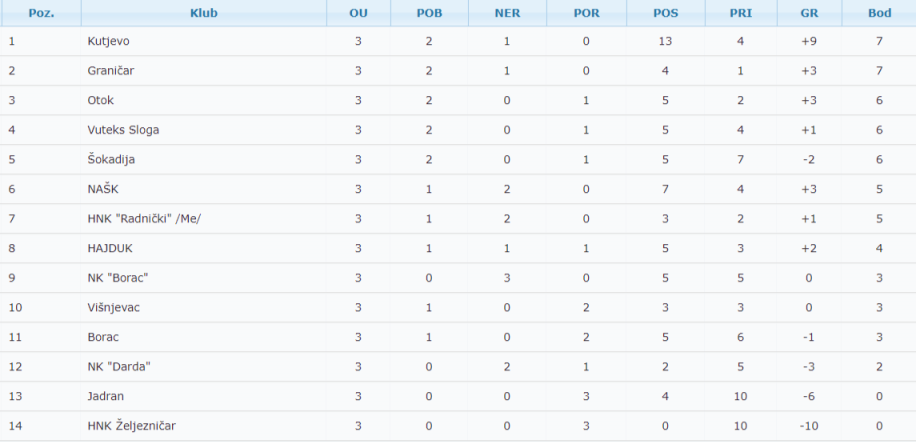Click the Klub column header
The height and width of the screenshot is (442, 916).
204,13
